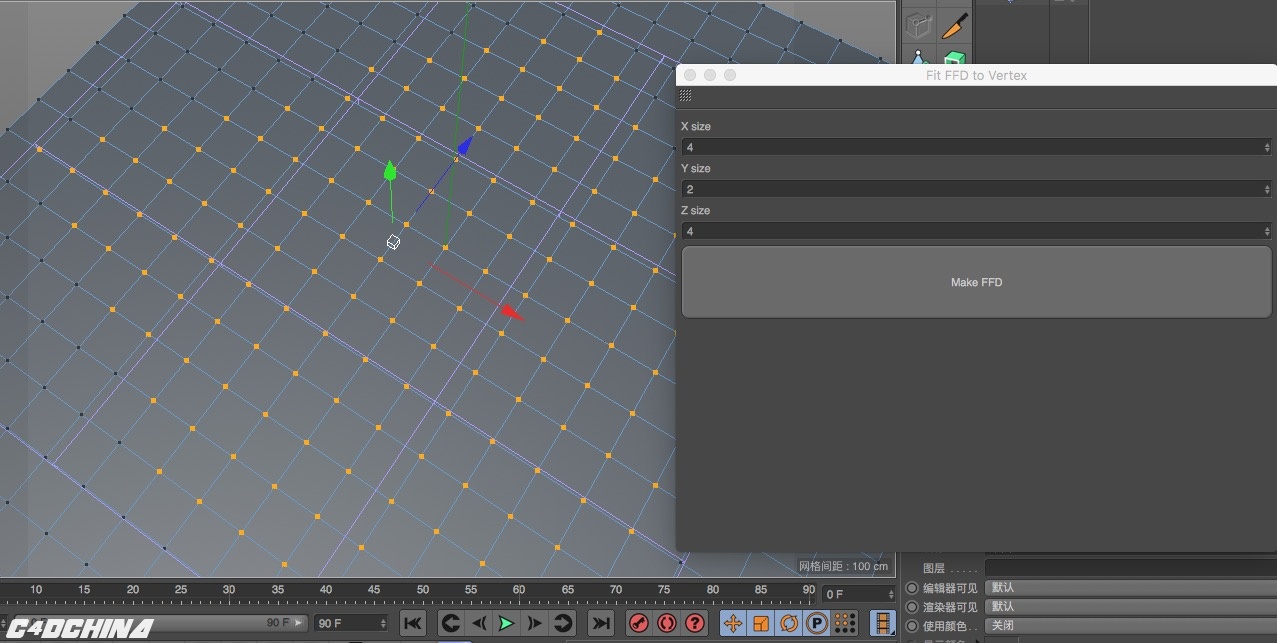Click frame 70 on the timeline ruler
The image size is (1277, 643).
tap(616, 590)
